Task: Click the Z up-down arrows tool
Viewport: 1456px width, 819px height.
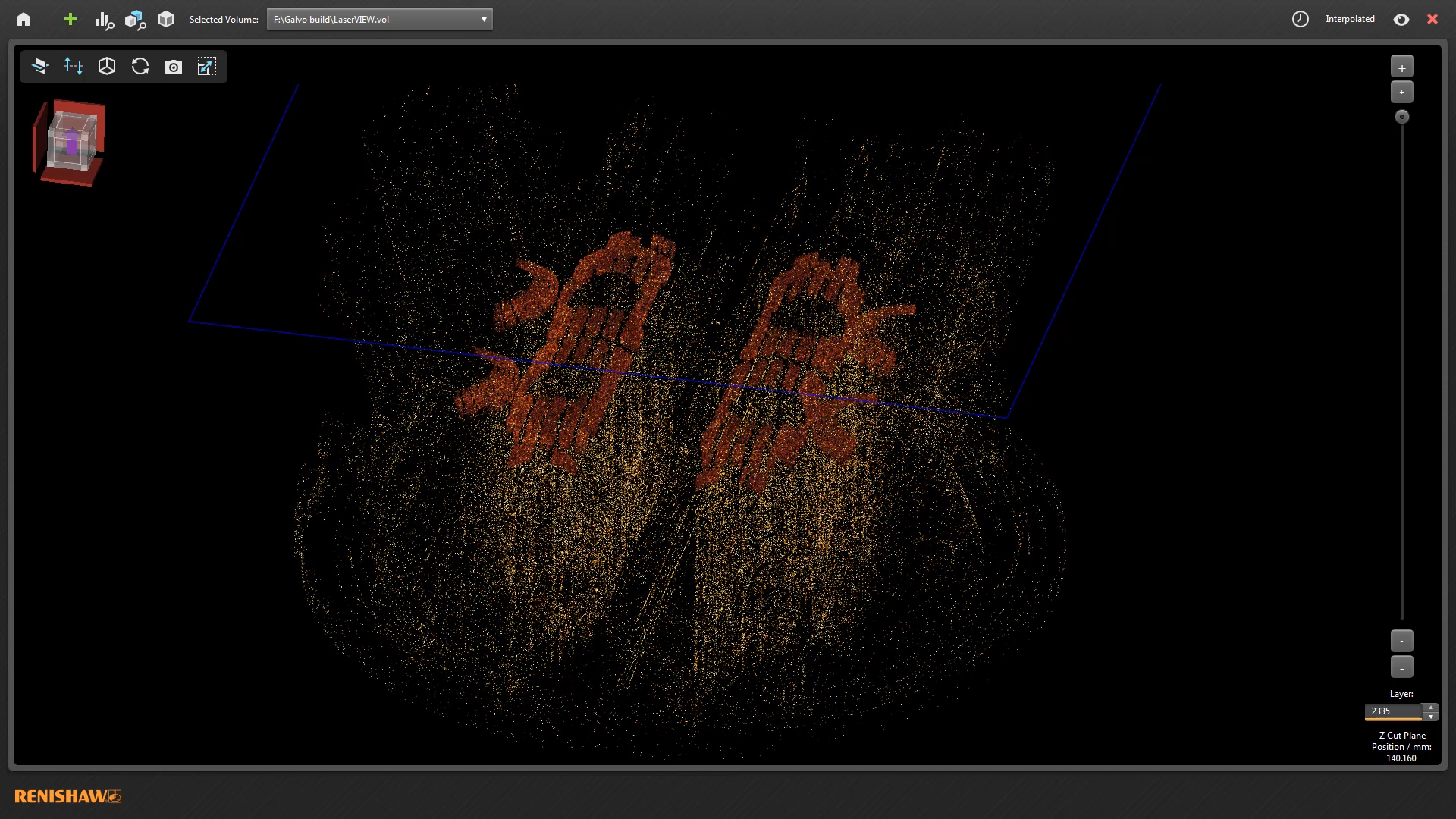Action: (74, 67)
